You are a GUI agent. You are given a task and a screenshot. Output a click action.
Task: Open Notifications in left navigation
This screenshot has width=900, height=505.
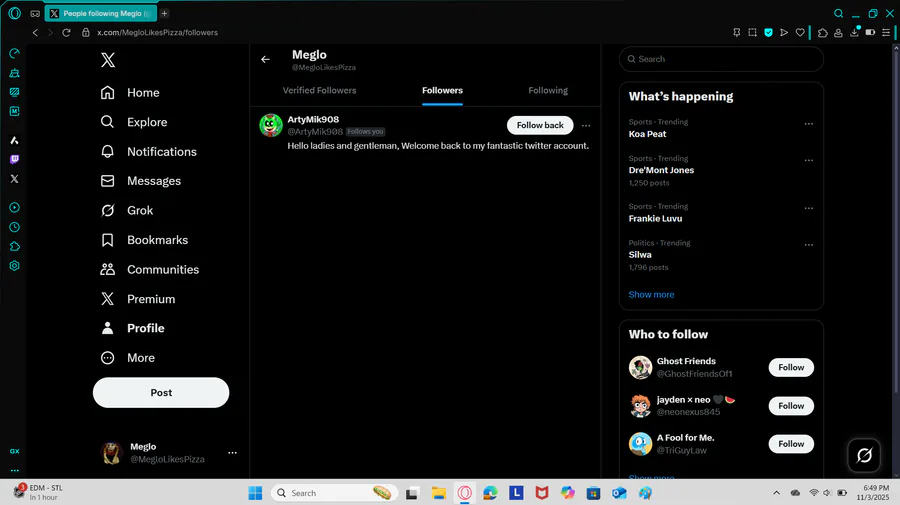coord(148,152)
